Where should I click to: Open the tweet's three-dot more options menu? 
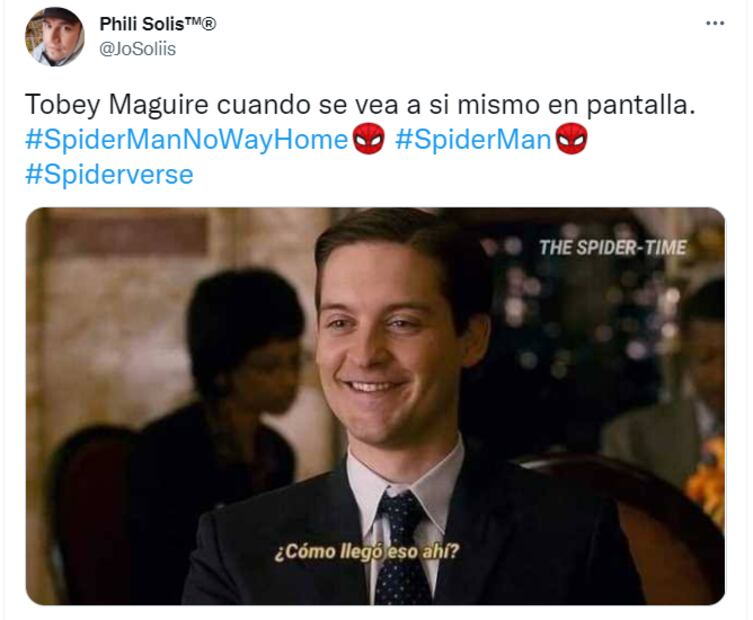click(715, 23)
